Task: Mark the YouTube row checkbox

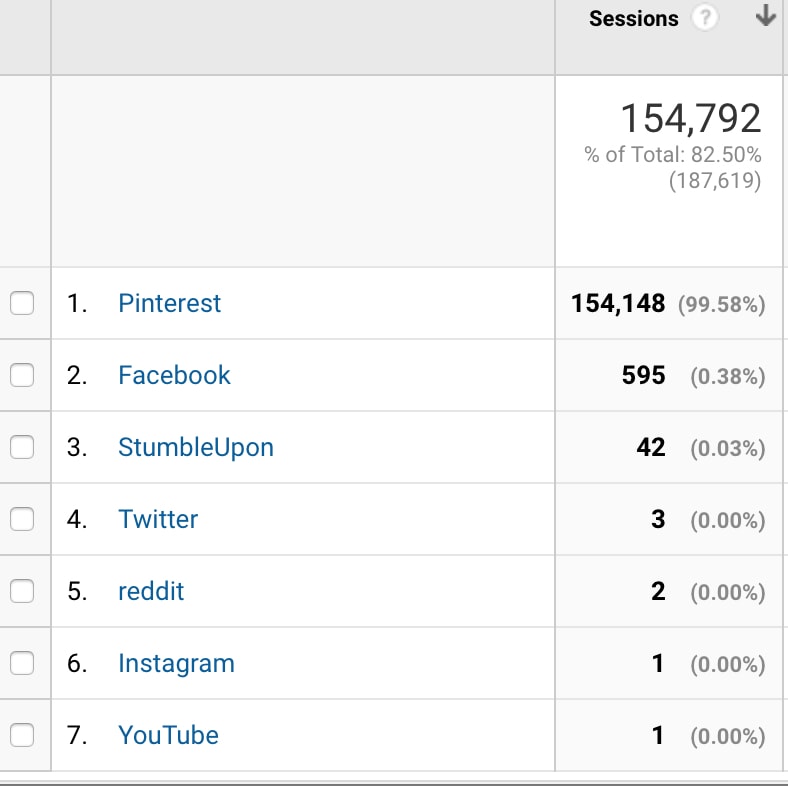Action: 22,735
